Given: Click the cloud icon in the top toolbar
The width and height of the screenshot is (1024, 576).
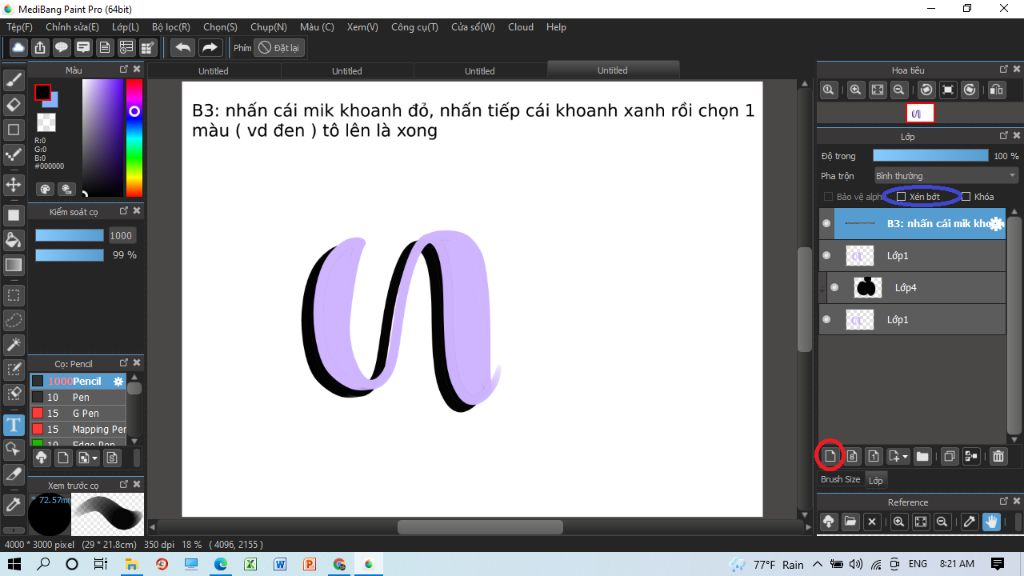Looking at the screenshot, I should (x=18, y=48).
